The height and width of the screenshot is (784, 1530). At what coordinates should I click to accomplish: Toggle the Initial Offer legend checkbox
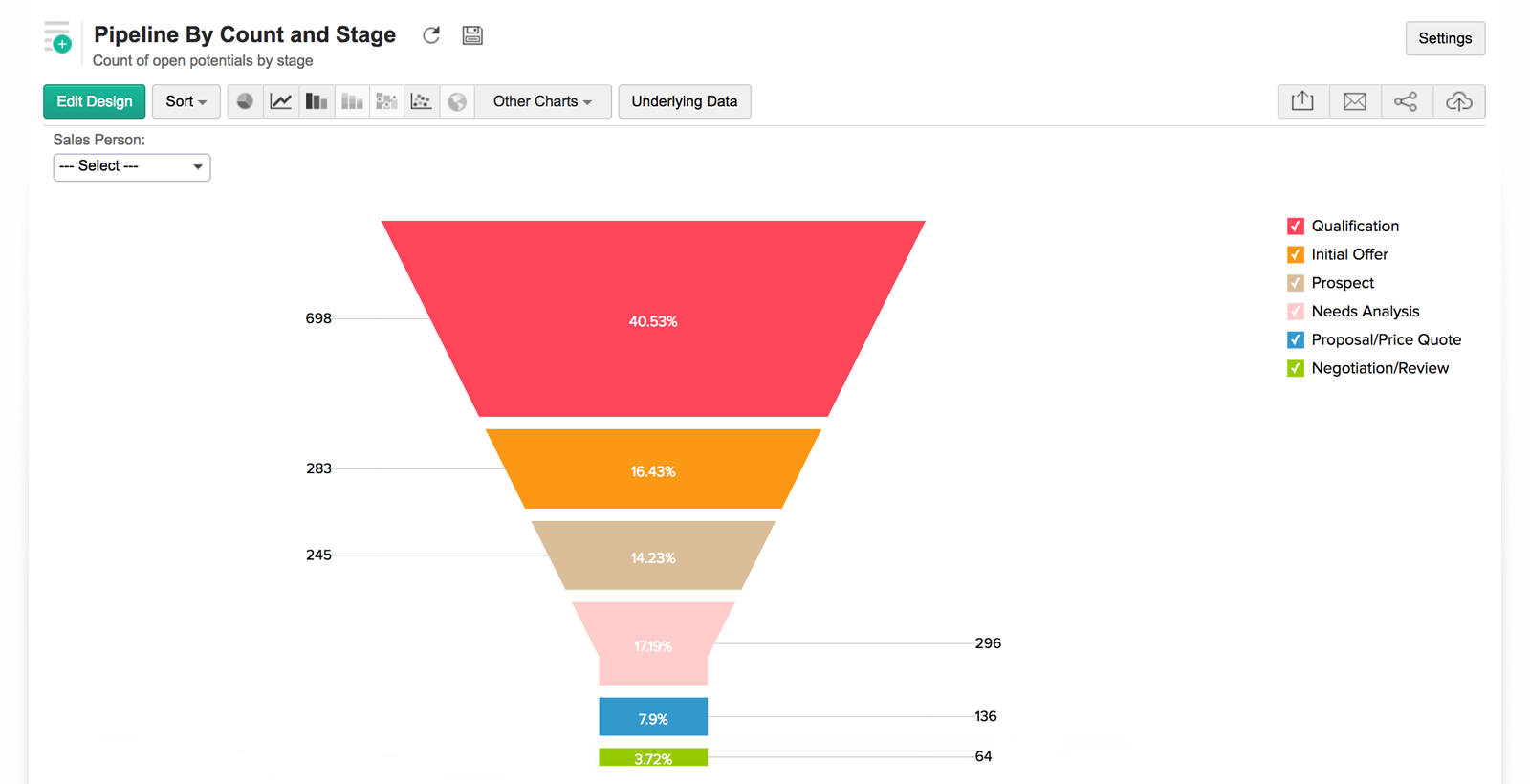1296,254
